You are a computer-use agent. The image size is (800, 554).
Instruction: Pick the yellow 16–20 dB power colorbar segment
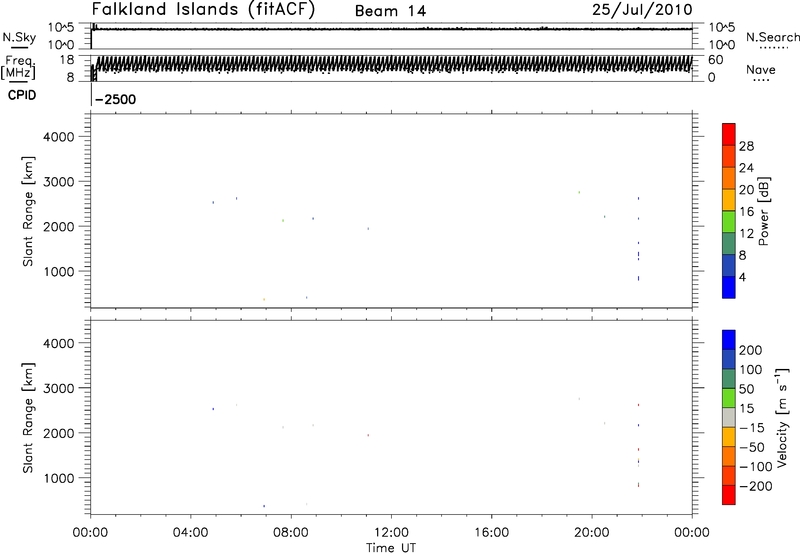[729, 199]
